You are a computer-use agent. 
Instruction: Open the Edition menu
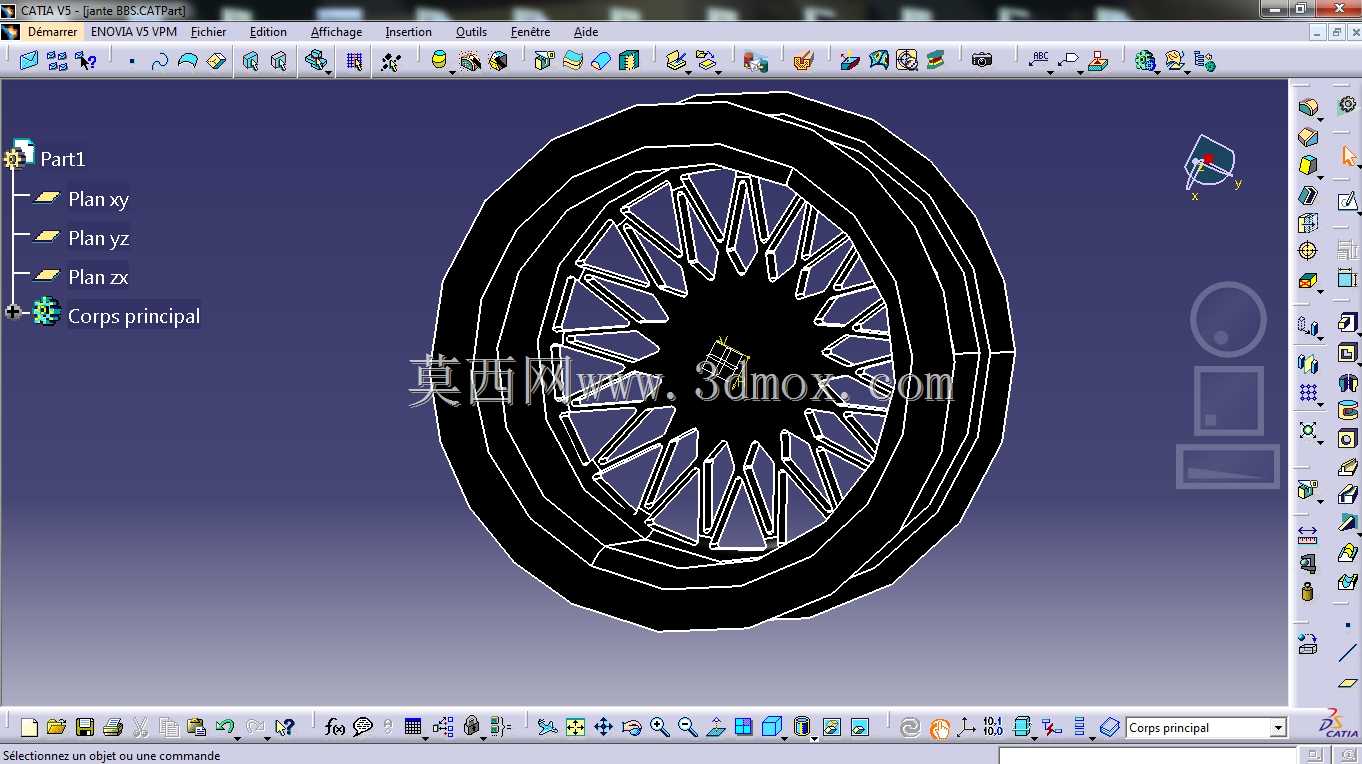268,32
